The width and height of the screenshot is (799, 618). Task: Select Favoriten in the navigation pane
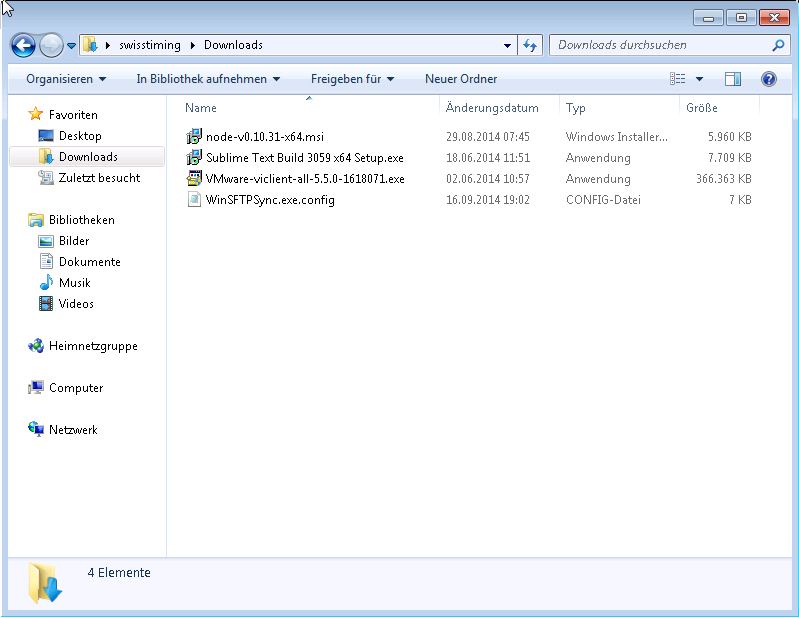point(73,115)
